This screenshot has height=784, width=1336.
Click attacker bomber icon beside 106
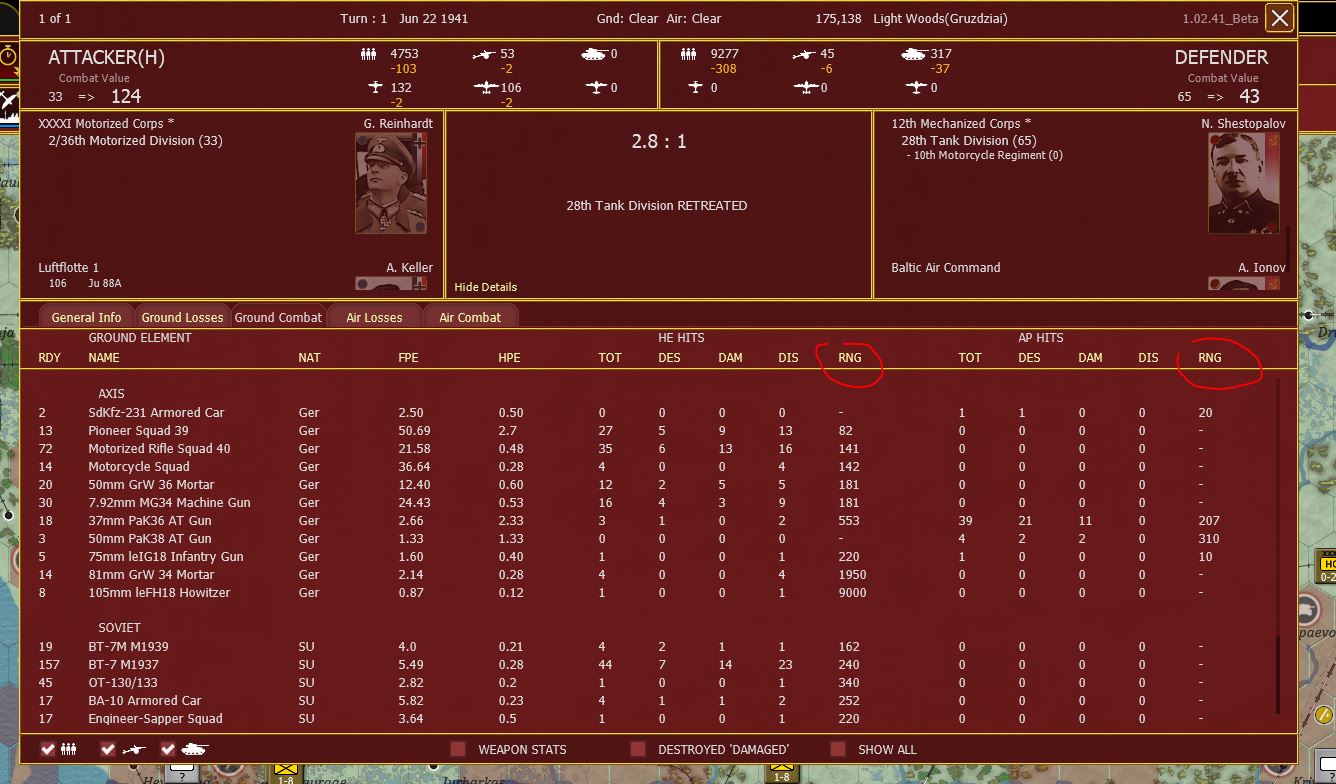[x=486, y=87]
